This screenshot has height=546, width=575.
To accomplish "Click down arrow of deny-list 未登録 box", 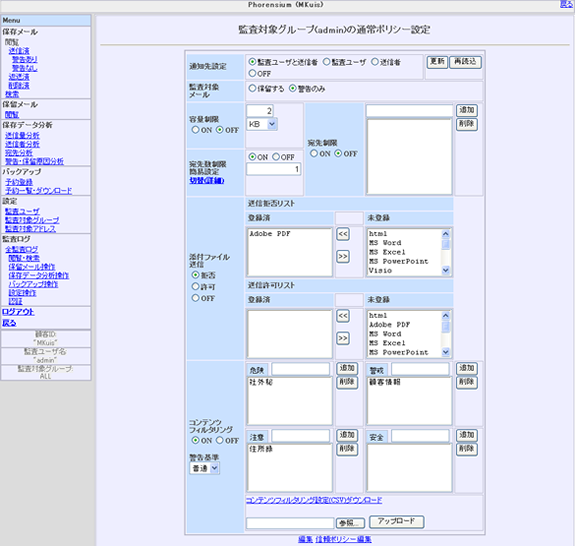I will pyautogui.click(x=446, y=271).
